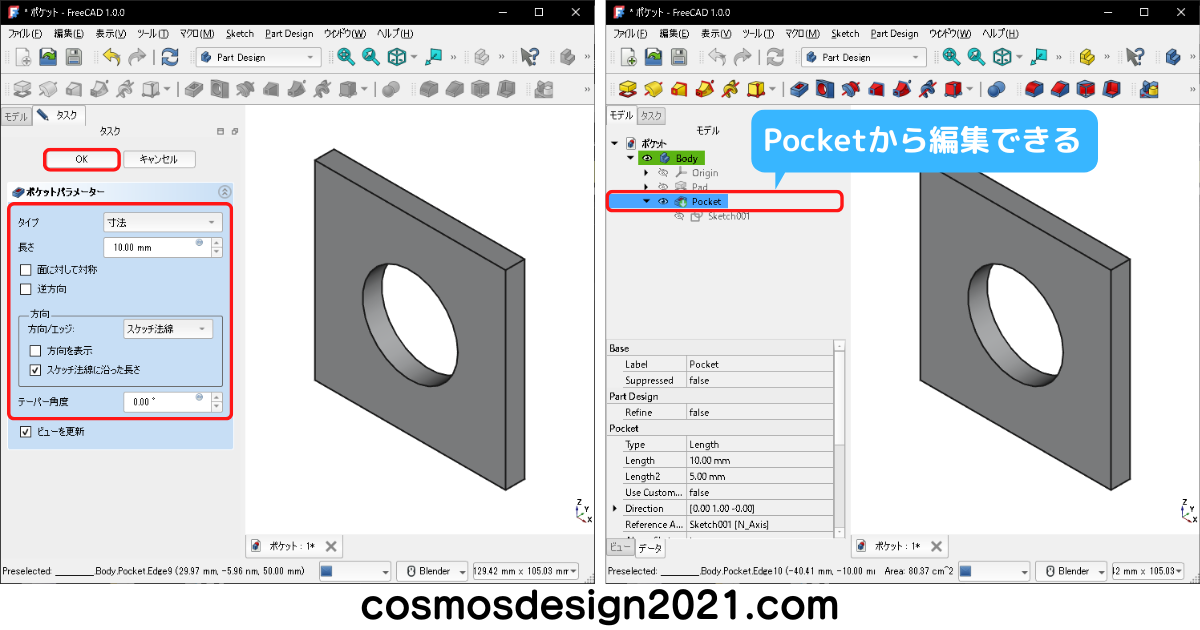Click the Pocket item in the model tree
1200x630 pixels.
pyautogui.click(x=706, y=201)
